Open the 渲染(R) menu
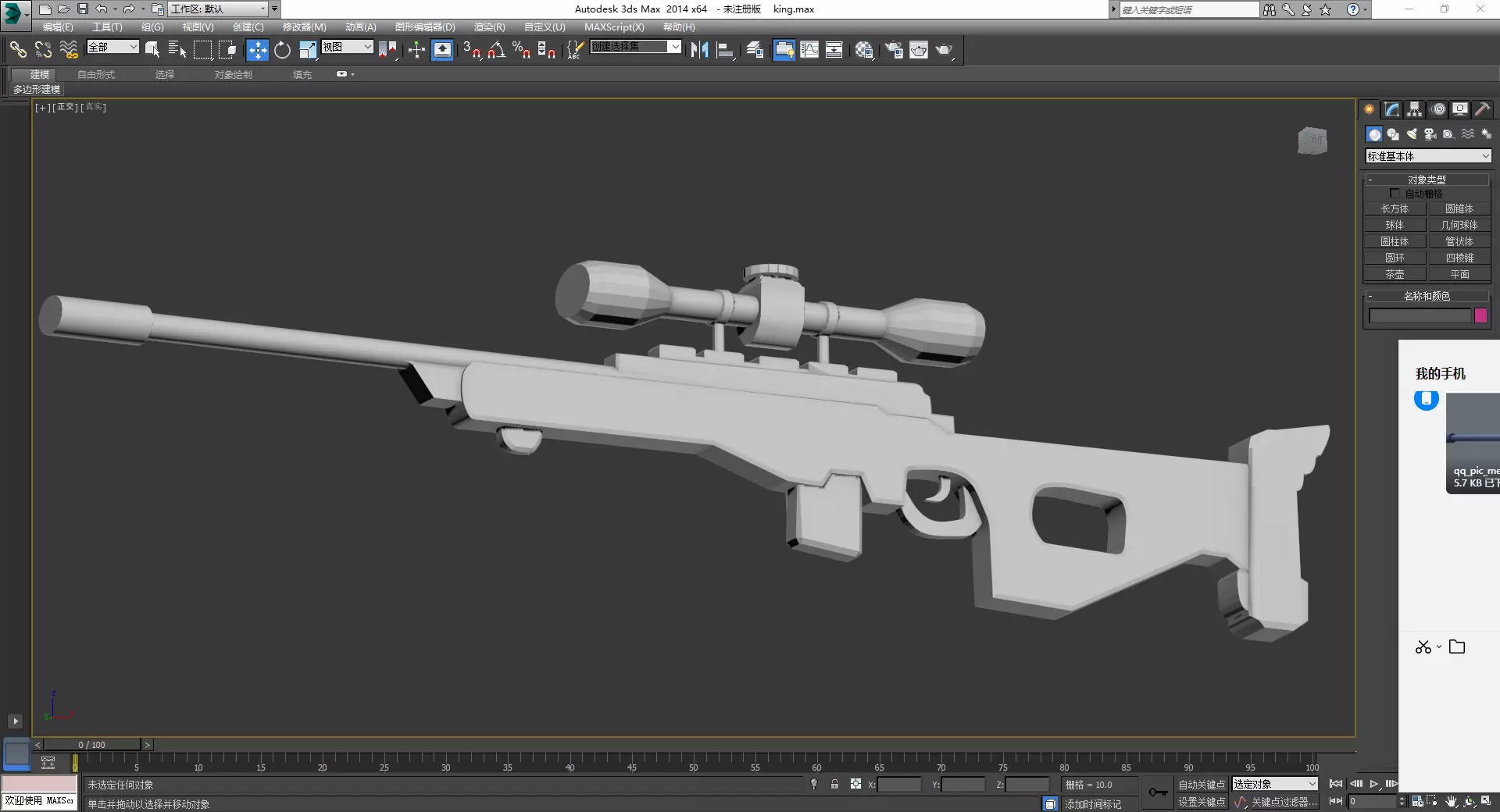The width and height of the screenshot is (1500, 812). (489, 27)
